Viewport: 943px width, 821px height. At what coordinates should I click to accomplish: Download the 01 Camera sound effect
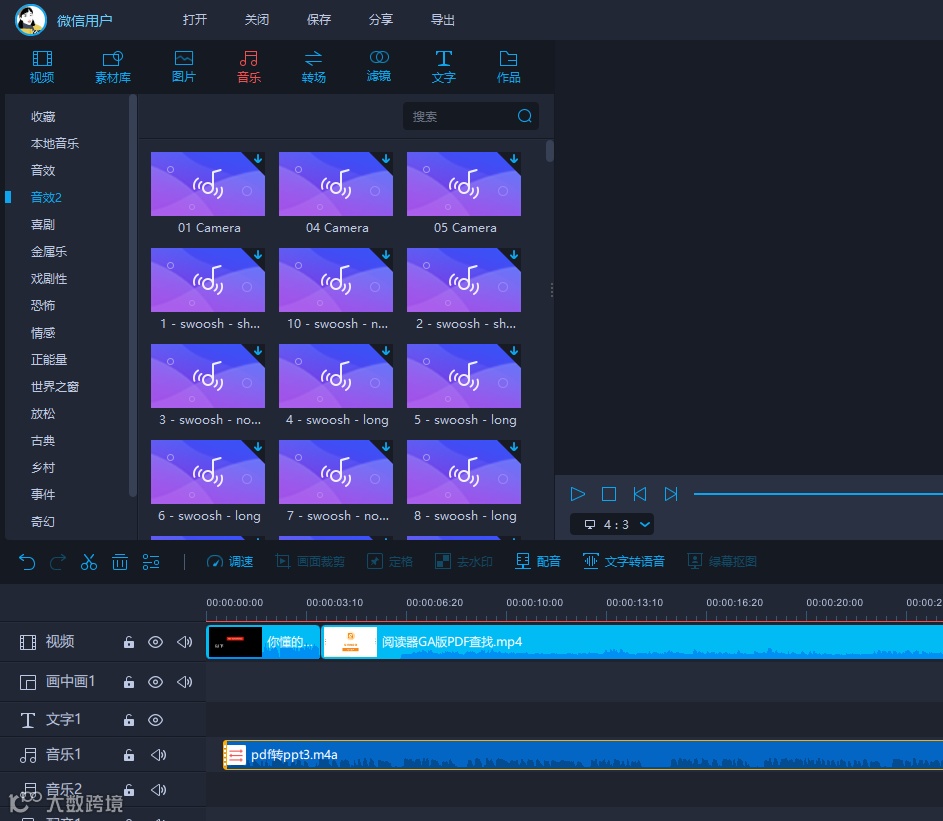[258, 159]
